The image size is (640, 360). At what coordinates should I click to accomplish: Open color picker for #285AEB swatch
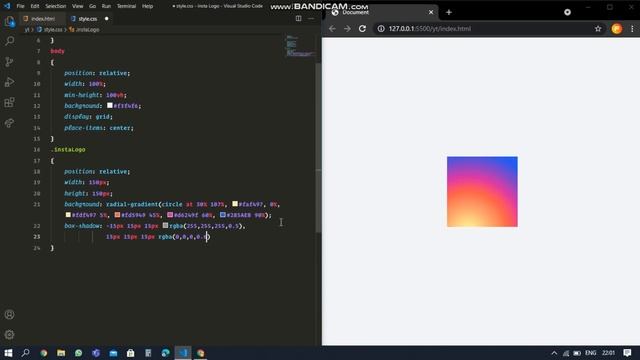pyautogui.click(x=223, y=215)
